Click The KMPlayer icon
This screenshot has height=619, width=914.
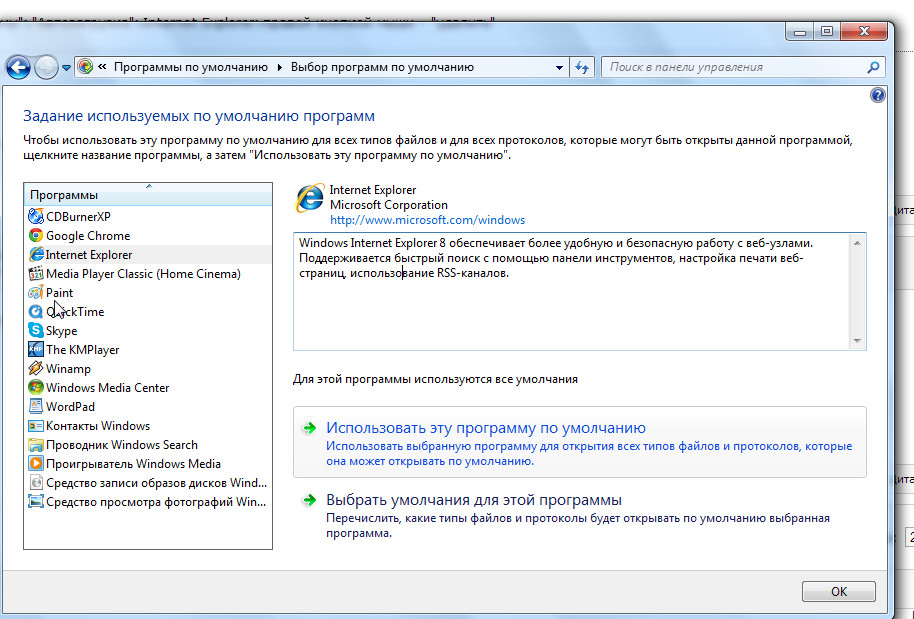point(36,350)
